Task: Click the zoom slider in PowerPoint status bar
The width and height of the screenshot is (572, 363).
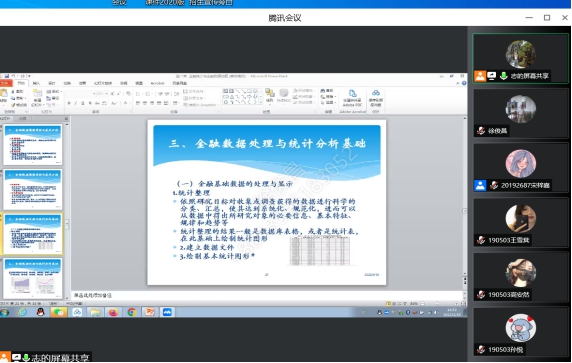Action: pyautogui.click(x=438, y=304)
